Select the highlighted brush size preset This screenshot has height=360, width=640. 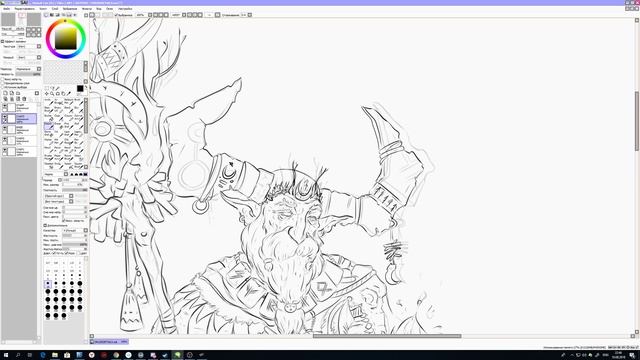[x=48, y=283]
